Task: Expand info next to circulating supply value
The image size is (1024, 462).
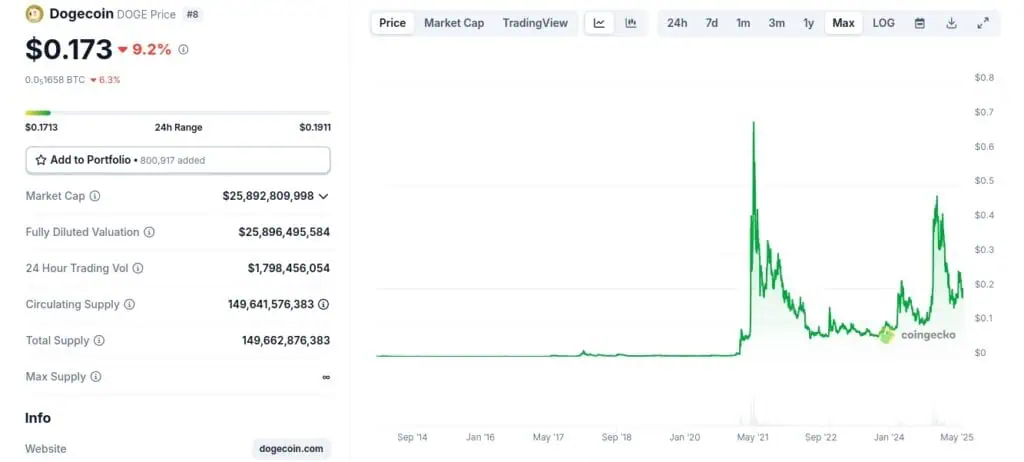Action: click(324, 304)
